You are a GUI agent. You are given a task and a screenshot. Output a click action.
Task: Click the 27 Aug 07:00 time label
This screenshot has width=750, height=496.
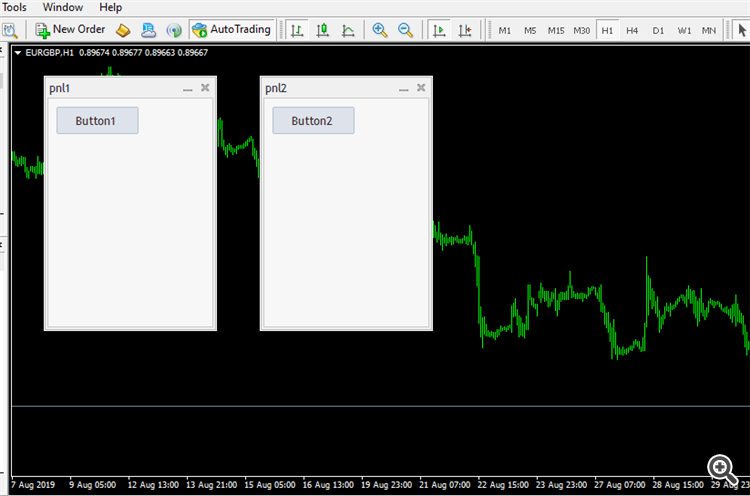click(620, 485)
